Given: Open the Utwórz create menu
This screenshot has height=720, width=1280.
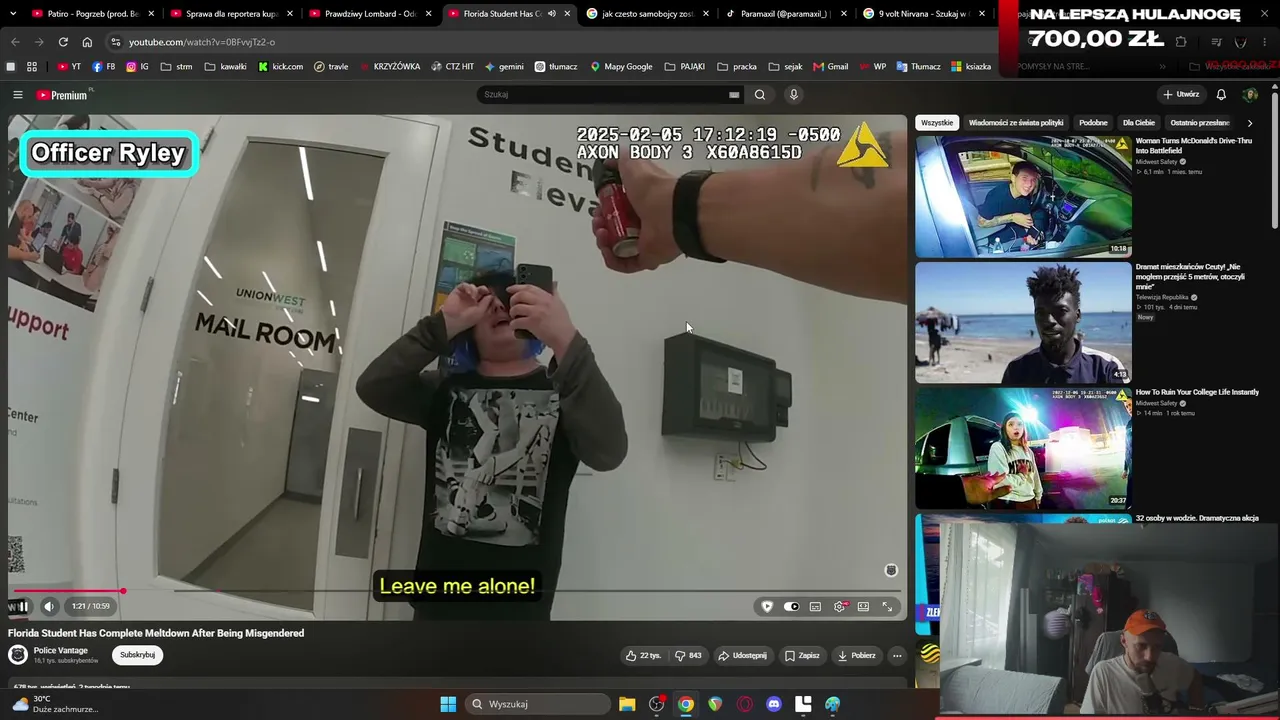Looking at the screenshot, I should [x=1181, y=95].
